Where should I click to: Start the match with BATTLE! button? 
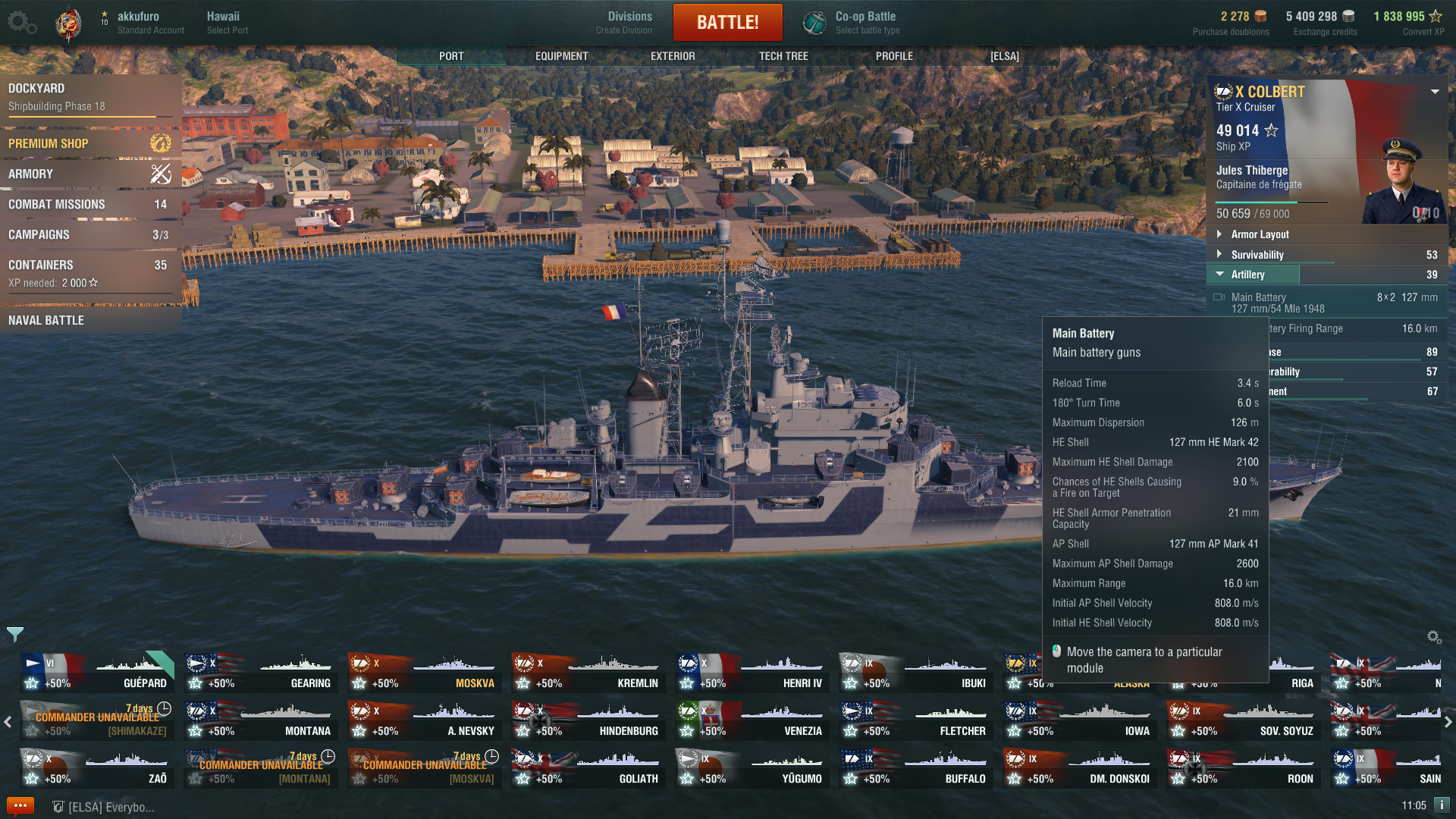(x=727, y=22)
